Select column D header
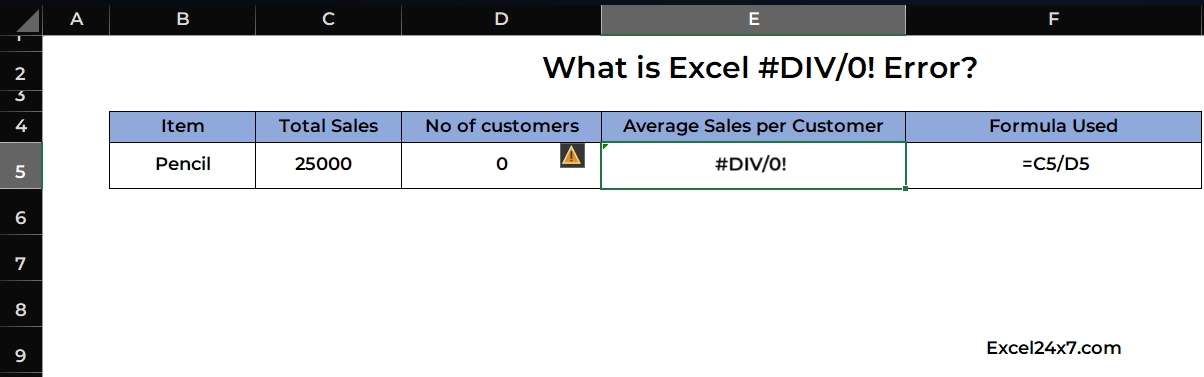Viewport: 1204px width, 377px height. (x=501, y=20)
